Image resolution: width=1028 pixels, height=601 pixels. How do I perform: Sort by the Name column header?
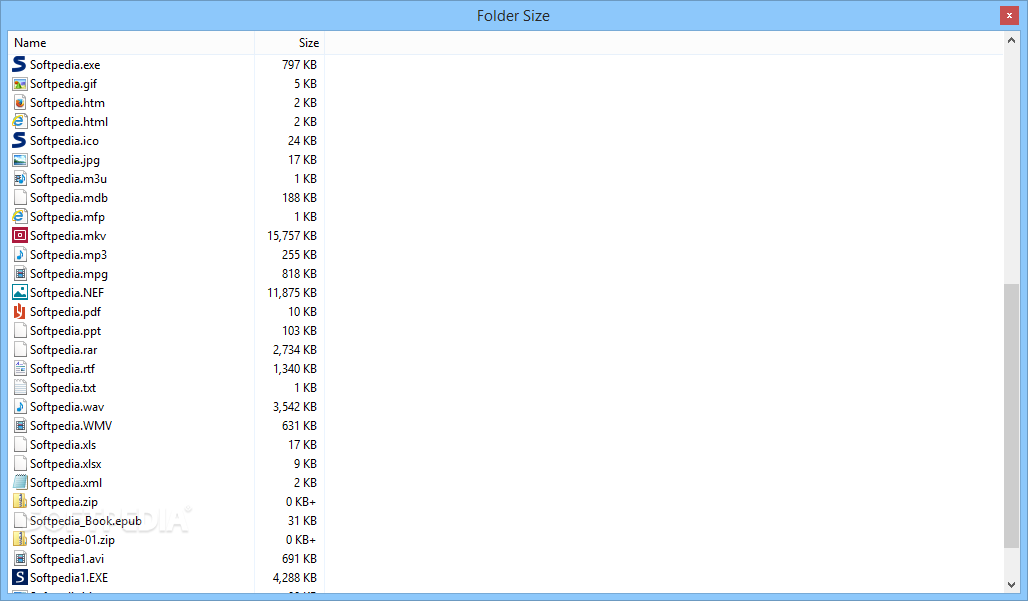coord(131,43)
